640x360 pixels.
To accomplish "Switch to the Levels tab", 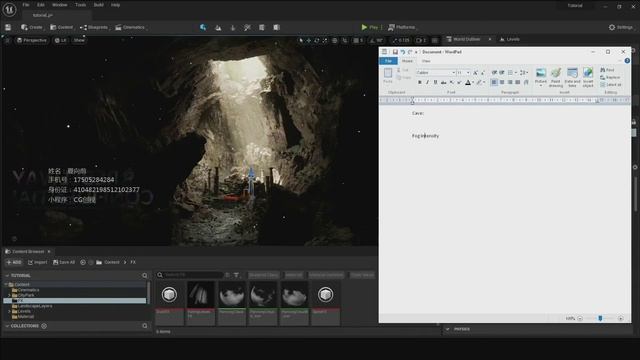I will [510, 39].
